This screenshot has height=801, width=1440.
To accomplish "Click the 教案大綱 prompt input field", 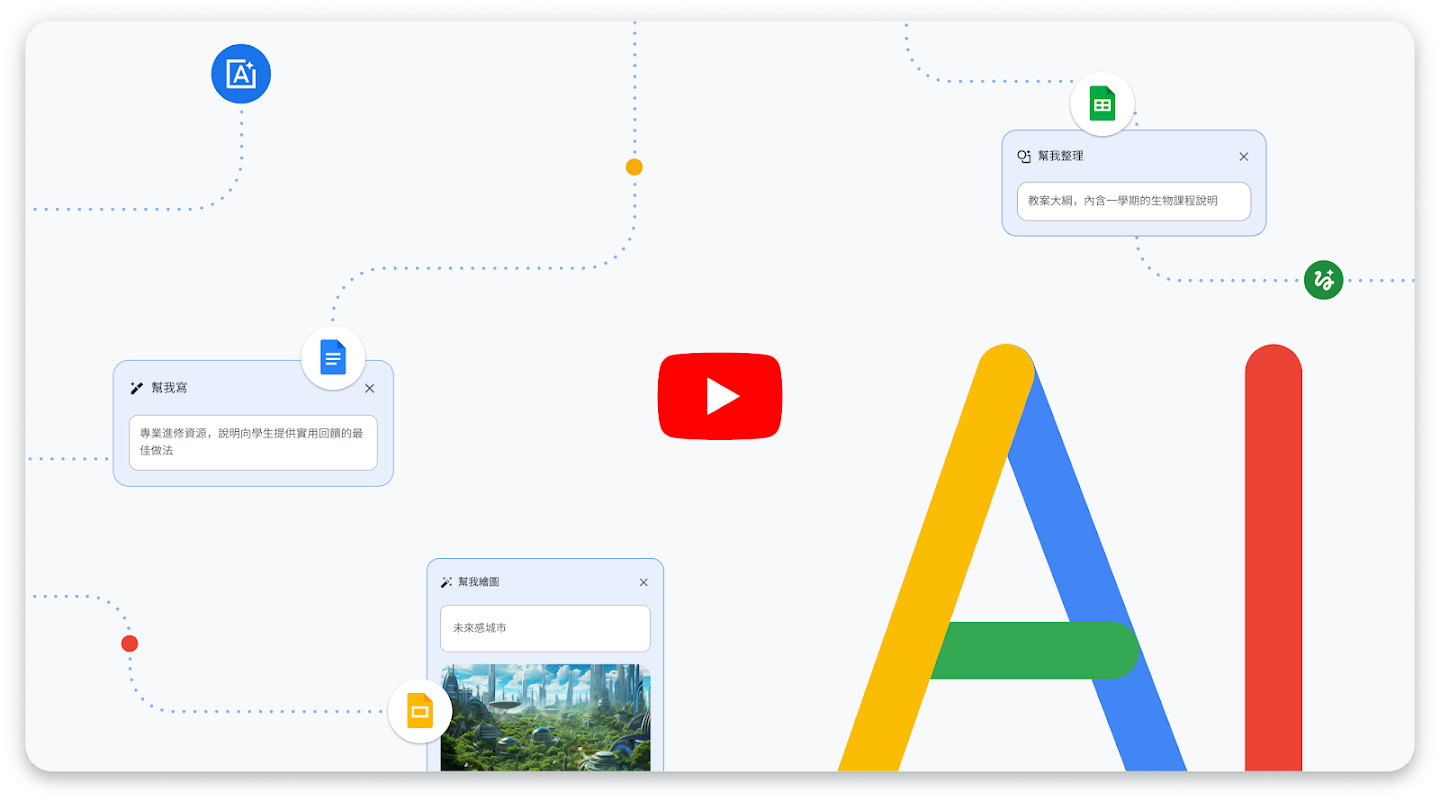I will (1132, 201).
